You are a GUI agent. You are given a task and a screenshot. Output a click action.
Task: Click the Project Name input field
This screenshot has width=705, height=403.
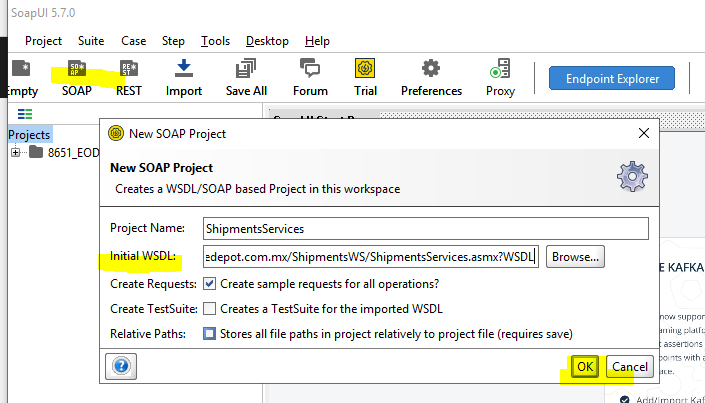coord(425,228)
